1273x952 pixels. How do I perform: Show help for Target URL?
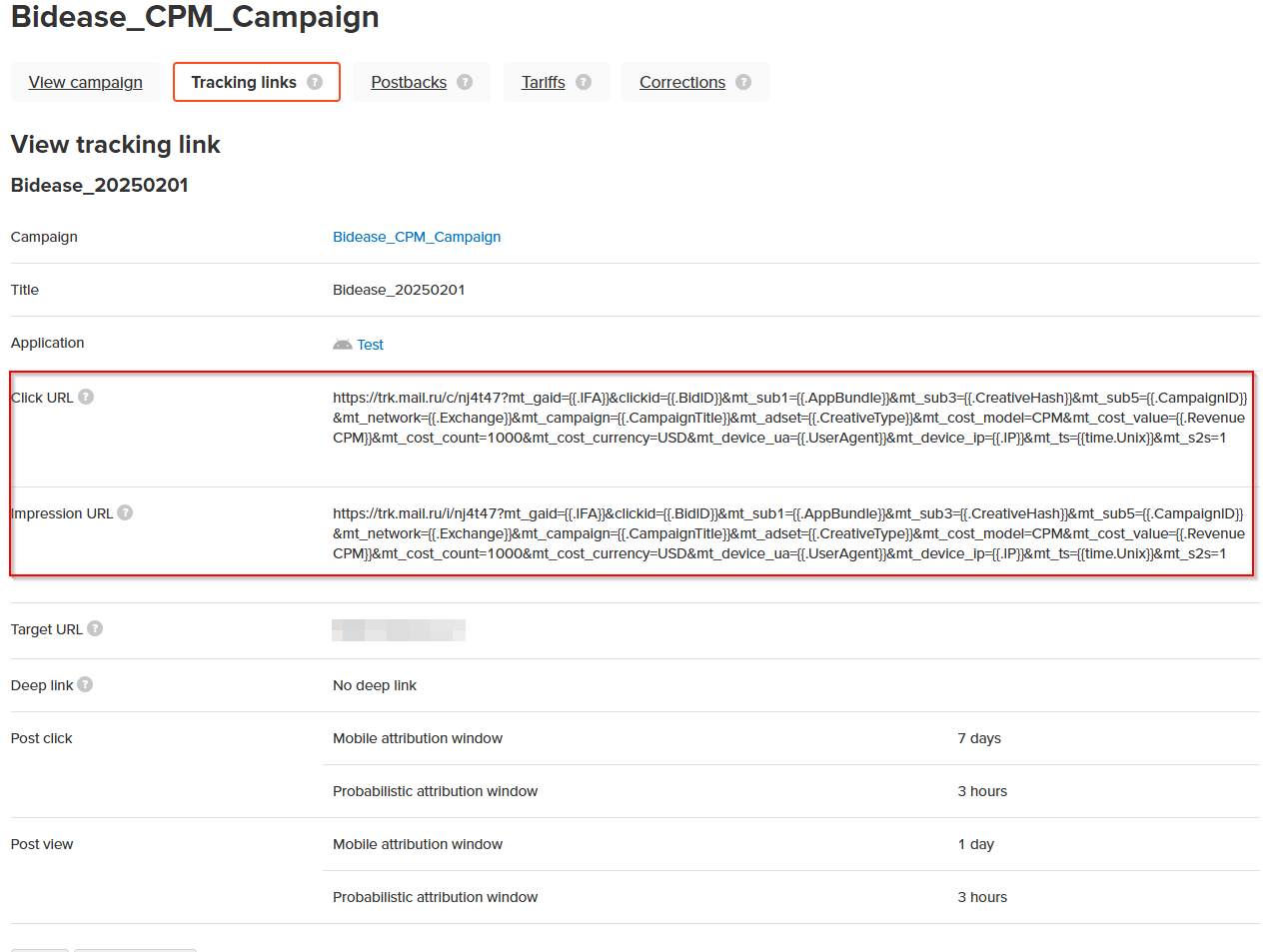pyautogui.click(x=95, y=628)
